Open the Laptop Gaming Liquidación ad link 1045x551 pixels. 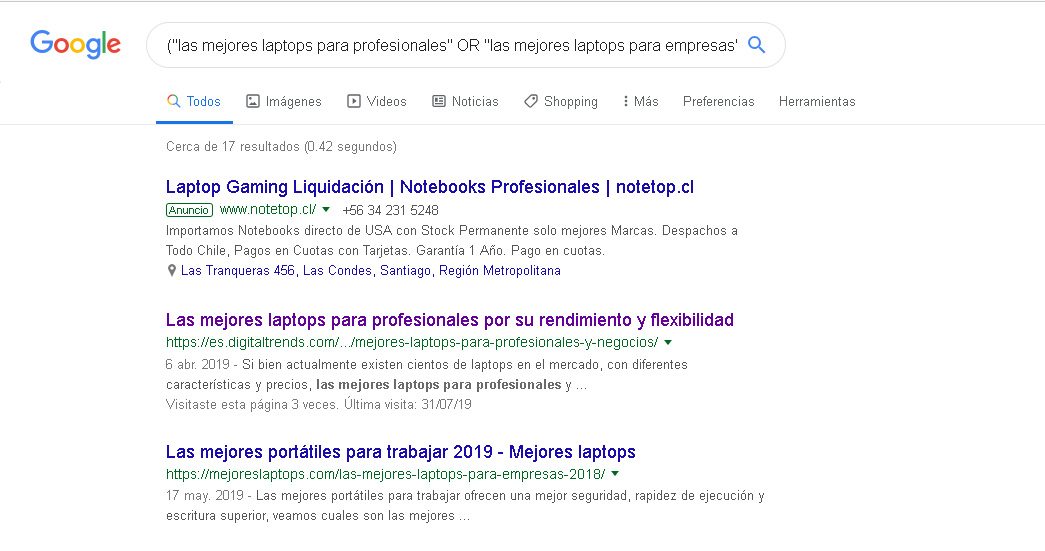[429, 187]
